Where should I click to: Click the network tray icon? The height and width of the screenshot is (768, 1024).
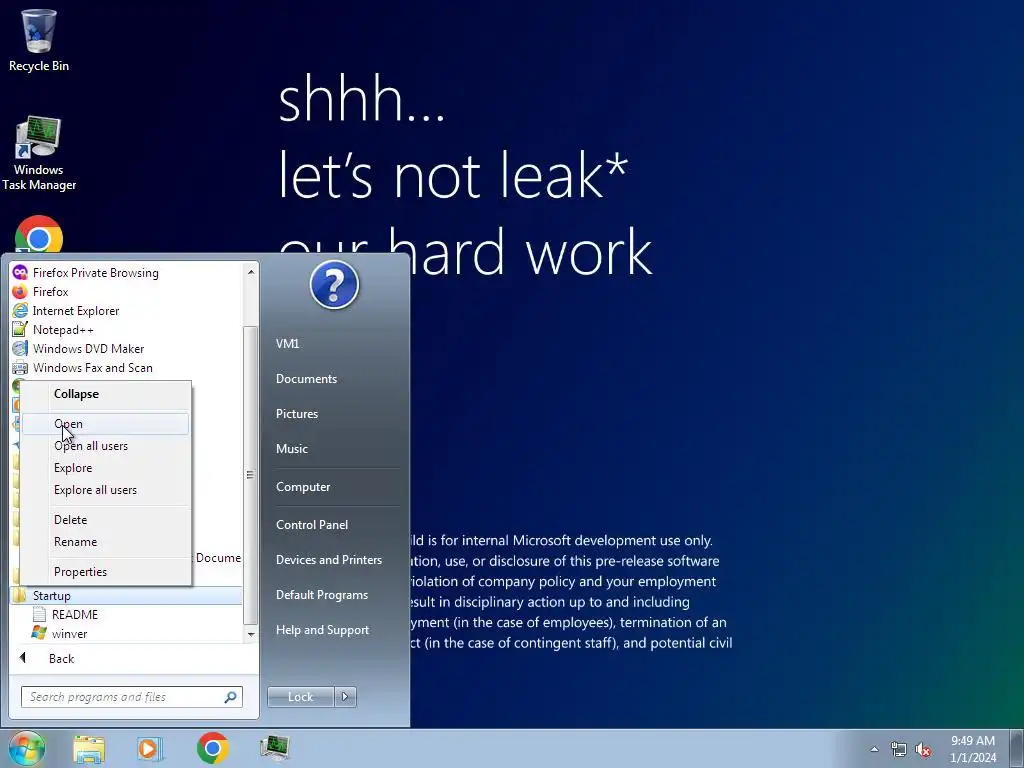pyautogui.click(x=899, y=749)
